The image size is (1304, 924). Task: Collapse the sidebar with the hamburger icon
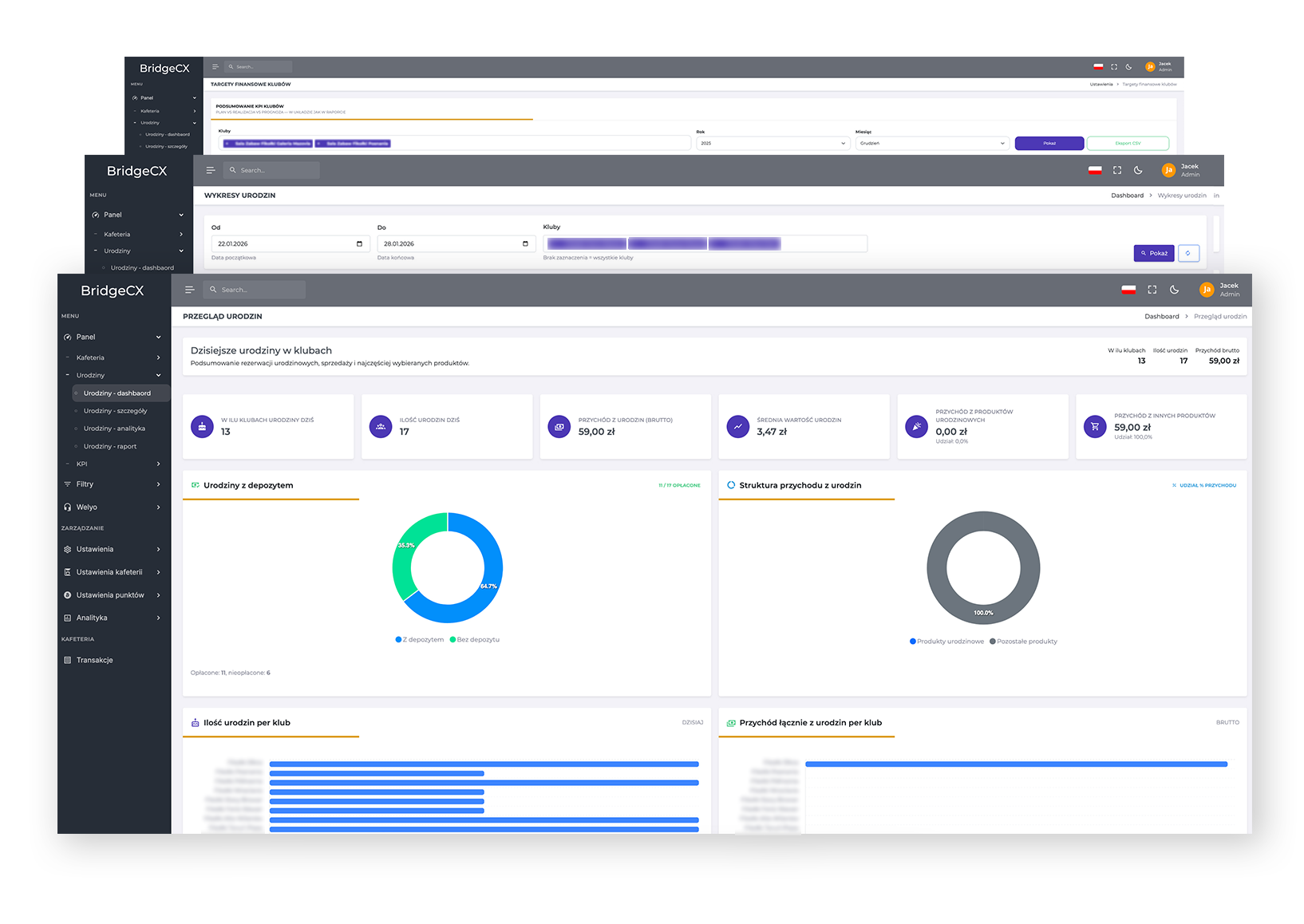point(189,290)
